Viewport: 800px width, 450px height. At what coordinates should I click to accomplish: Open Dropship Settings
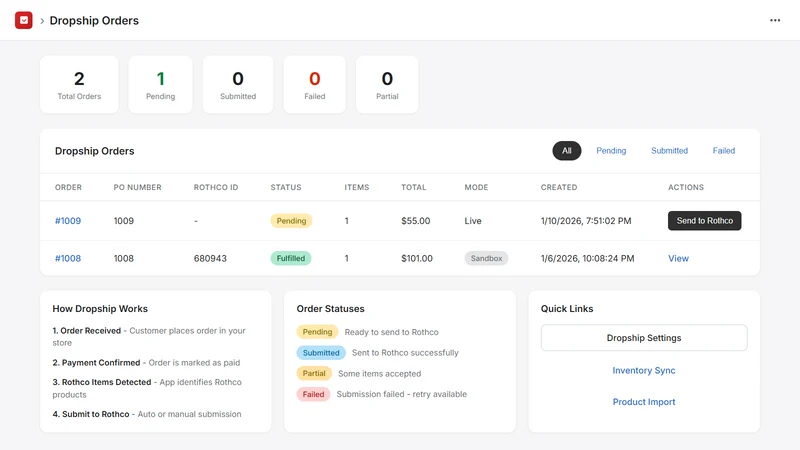pyautogui.click(x=644, y=338)
